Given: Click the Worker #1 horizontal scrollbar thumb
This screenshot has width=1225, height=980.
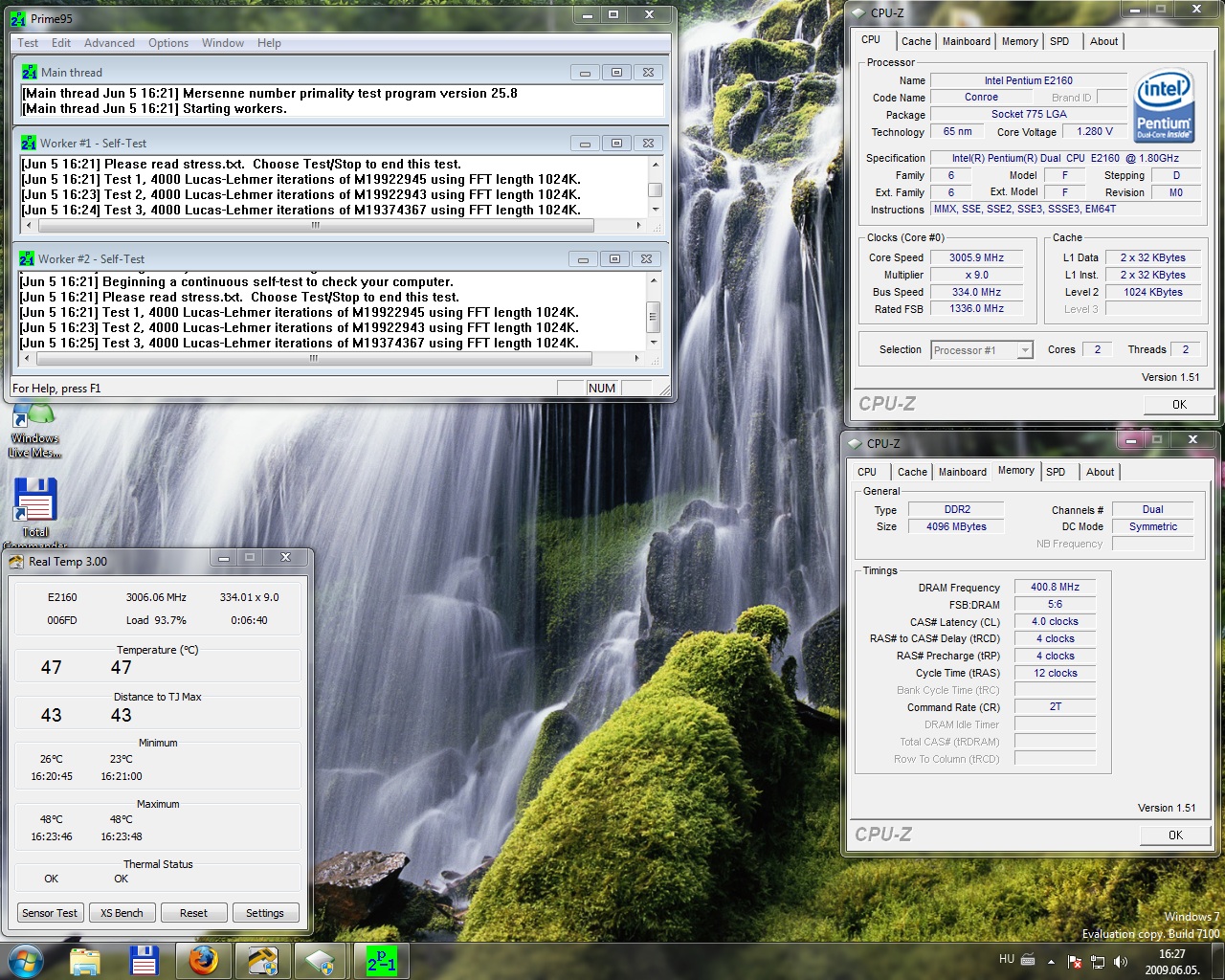Looking at the screenshot, I should [x=315, y=226].
